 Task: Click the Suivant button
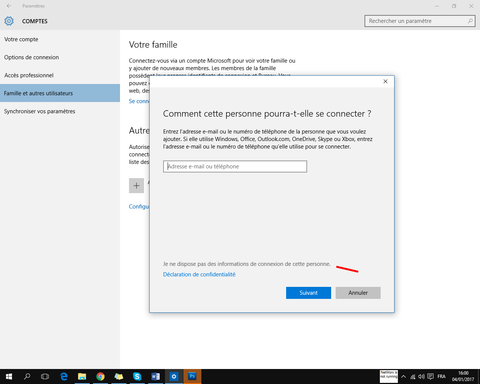pyautogui.click(x=308, y=293)
